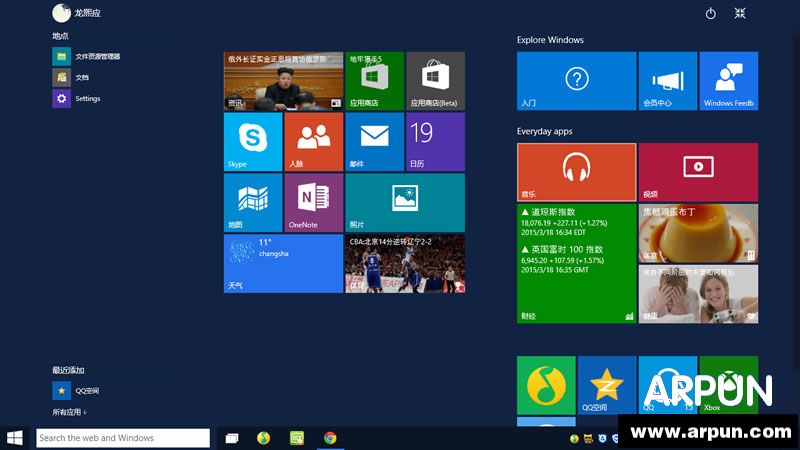The image size is (800, 450).
Task: Open the Windows Feedback tile
Action: point(729,81)
